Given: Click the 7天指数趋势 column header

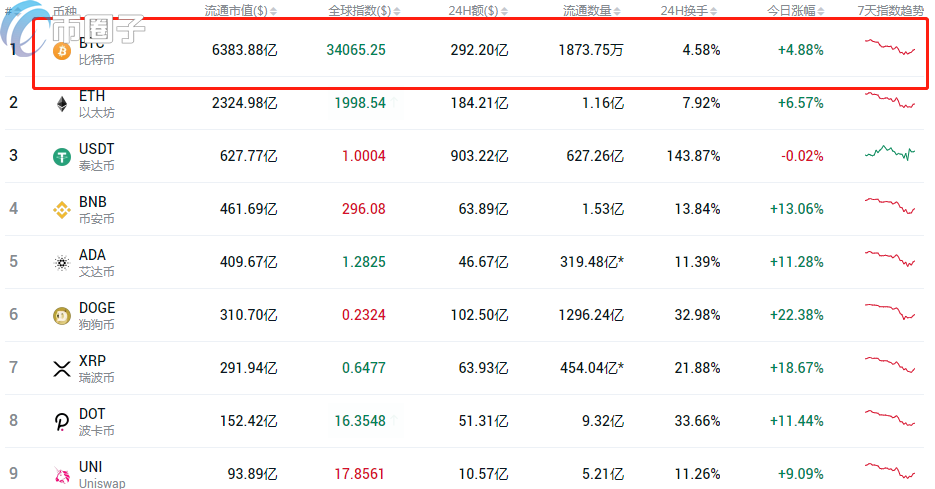Looking at the screenshot, I should pyautogui.click(x=890, y=11).
